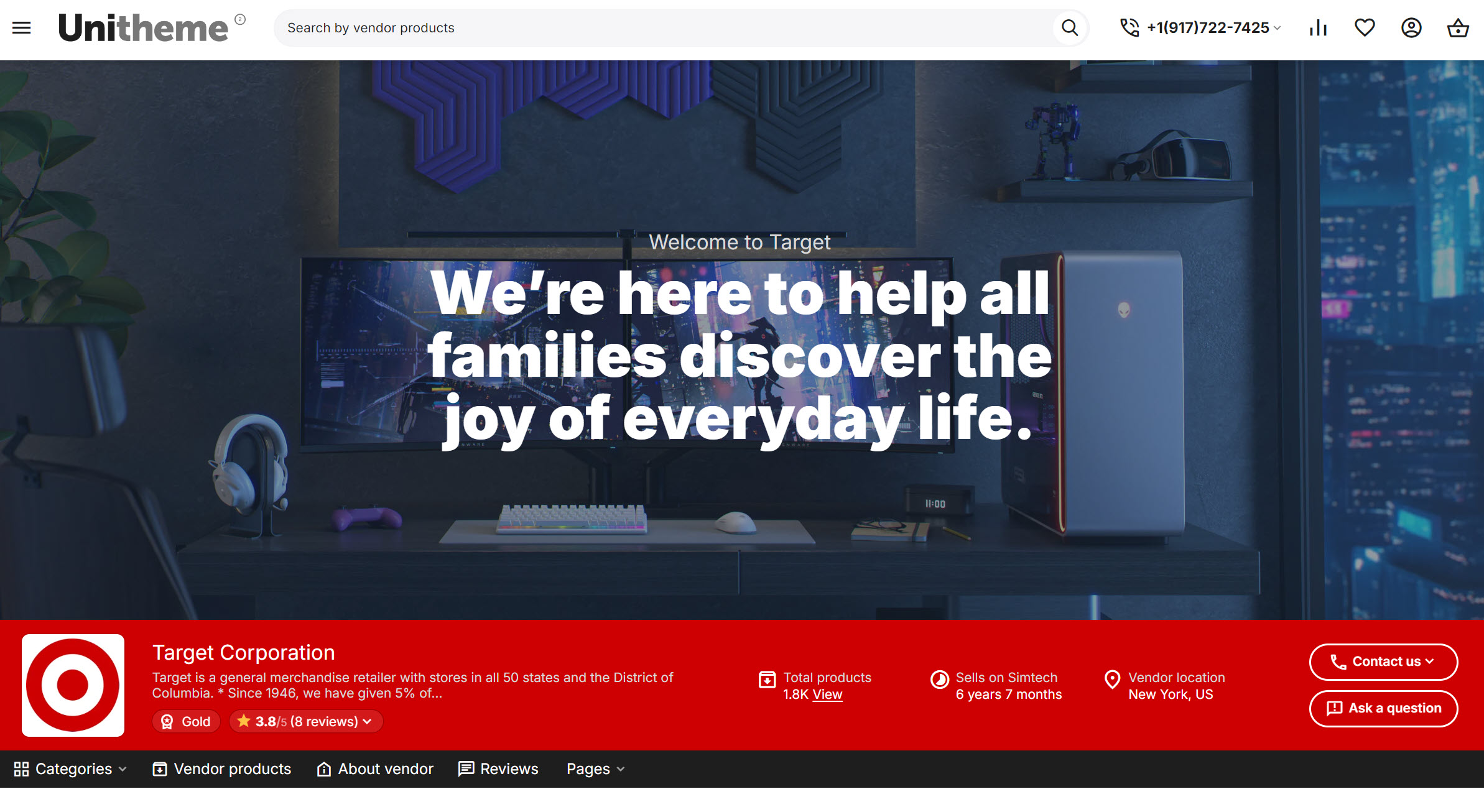Click the search input field
1484x812 pixels.
point(622,27)
